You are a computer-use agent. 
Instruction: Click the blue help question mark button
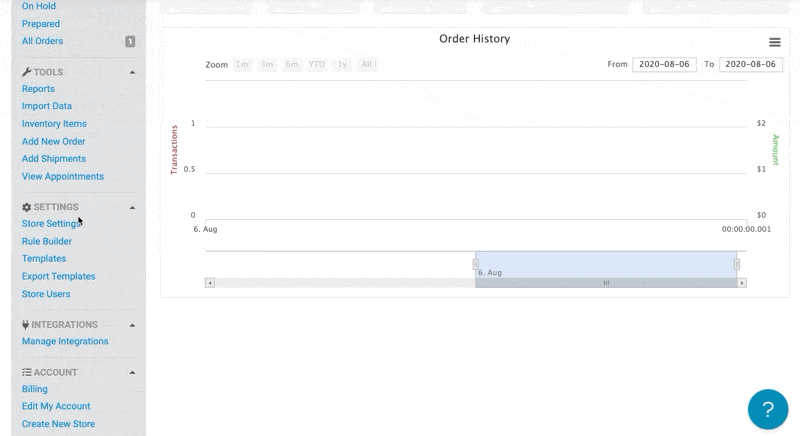tap(768, 409)
